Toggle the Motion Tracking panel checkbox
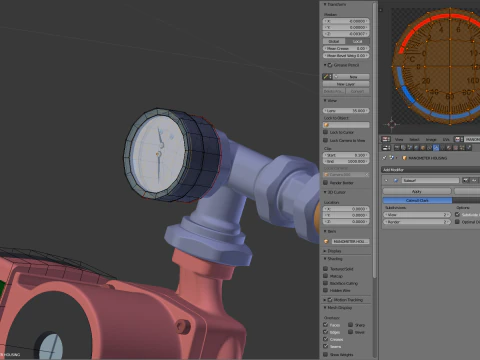The image size is (480, 360). coord(330,300)
